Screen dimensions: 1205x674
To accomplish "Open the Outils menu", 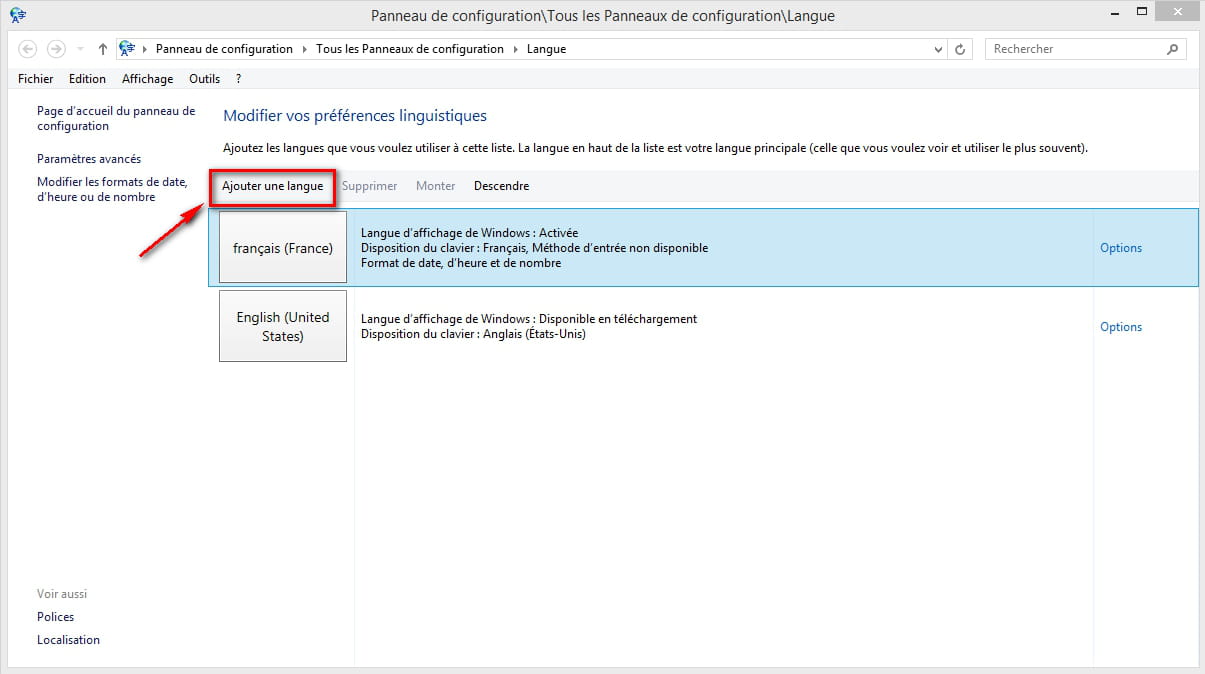I will [204, 79].
